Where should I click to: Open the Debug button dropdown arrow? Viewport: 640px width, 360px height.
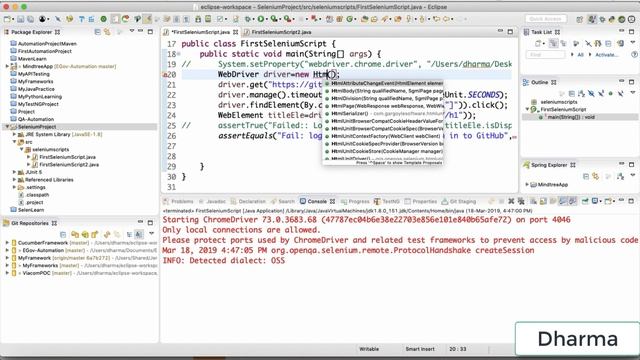[x=253, y=19]
